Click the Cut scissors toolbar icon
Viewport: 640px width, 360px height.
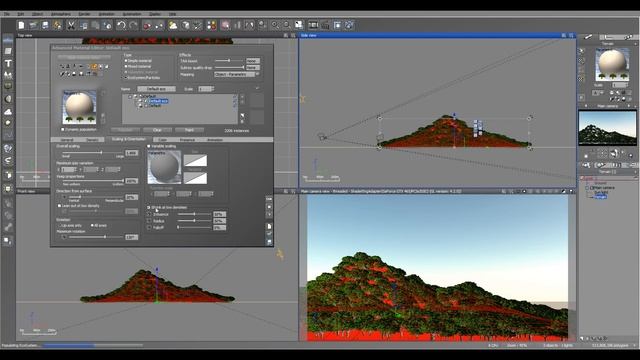[x=71, y=25]
